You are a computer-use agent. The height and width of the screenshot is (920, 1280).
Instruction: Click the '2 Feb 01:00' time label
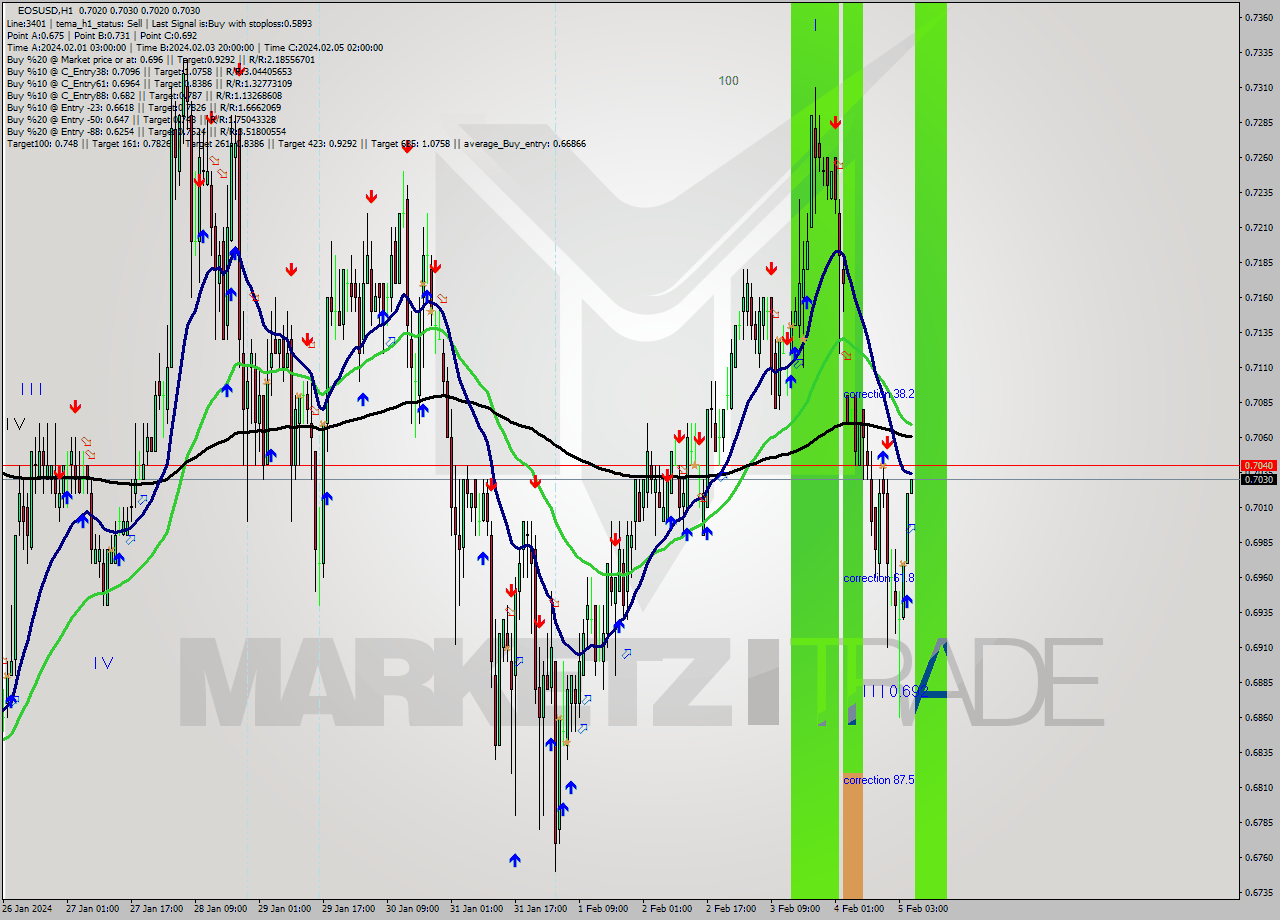pos(667,909)
